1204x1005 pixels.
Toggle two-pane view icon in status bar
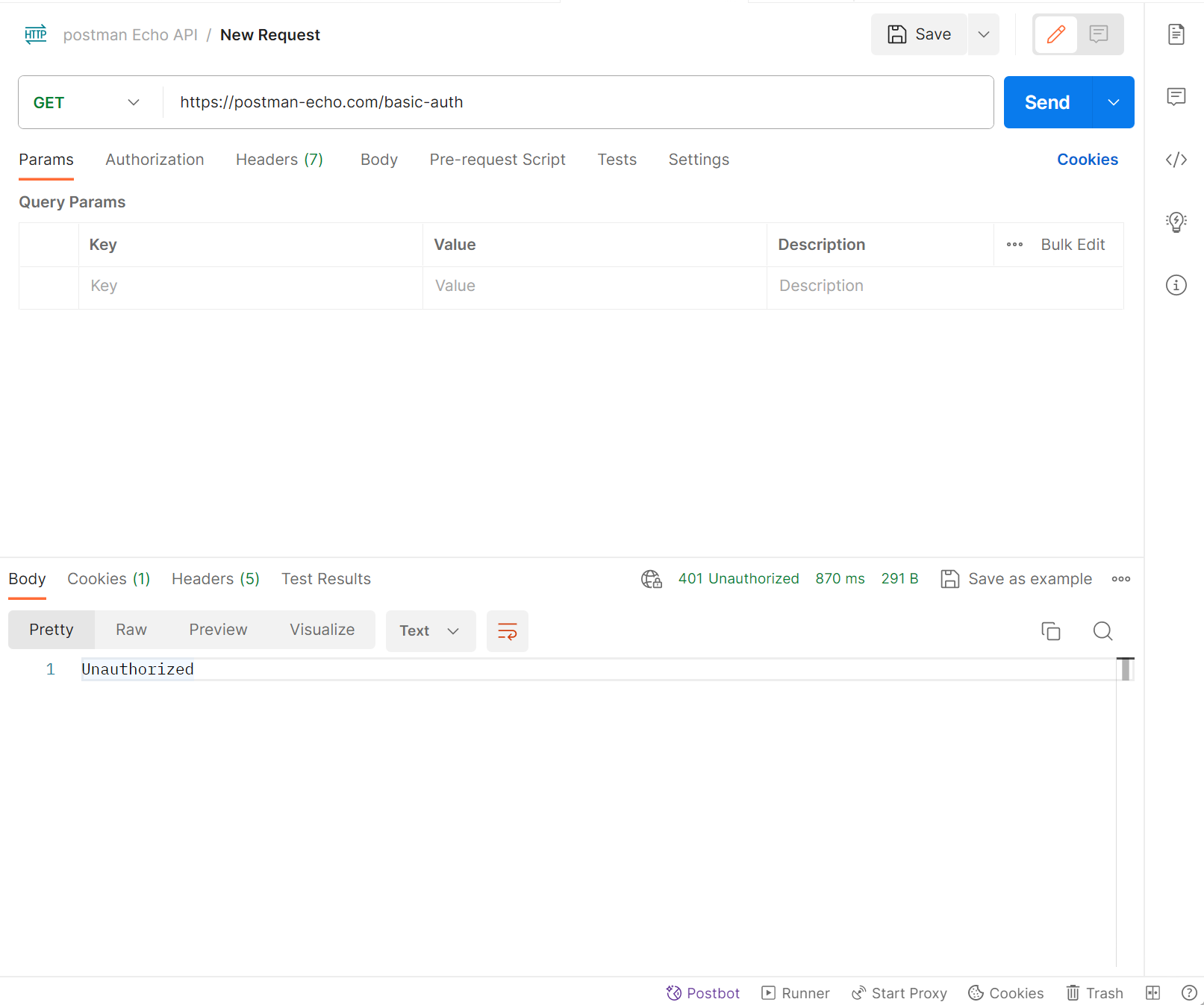(1153, 993)
